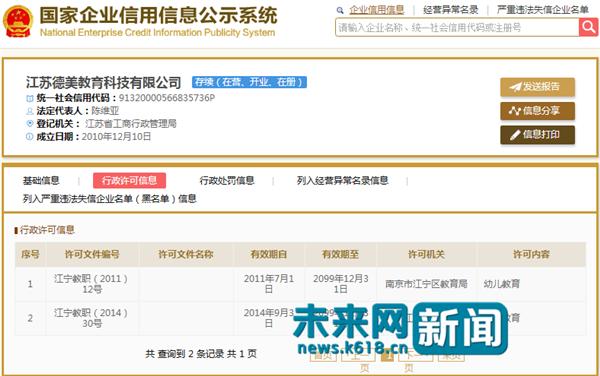Click credit code 91320000566835736P
Screen dimensions: 600x376
tap(167, 98)
